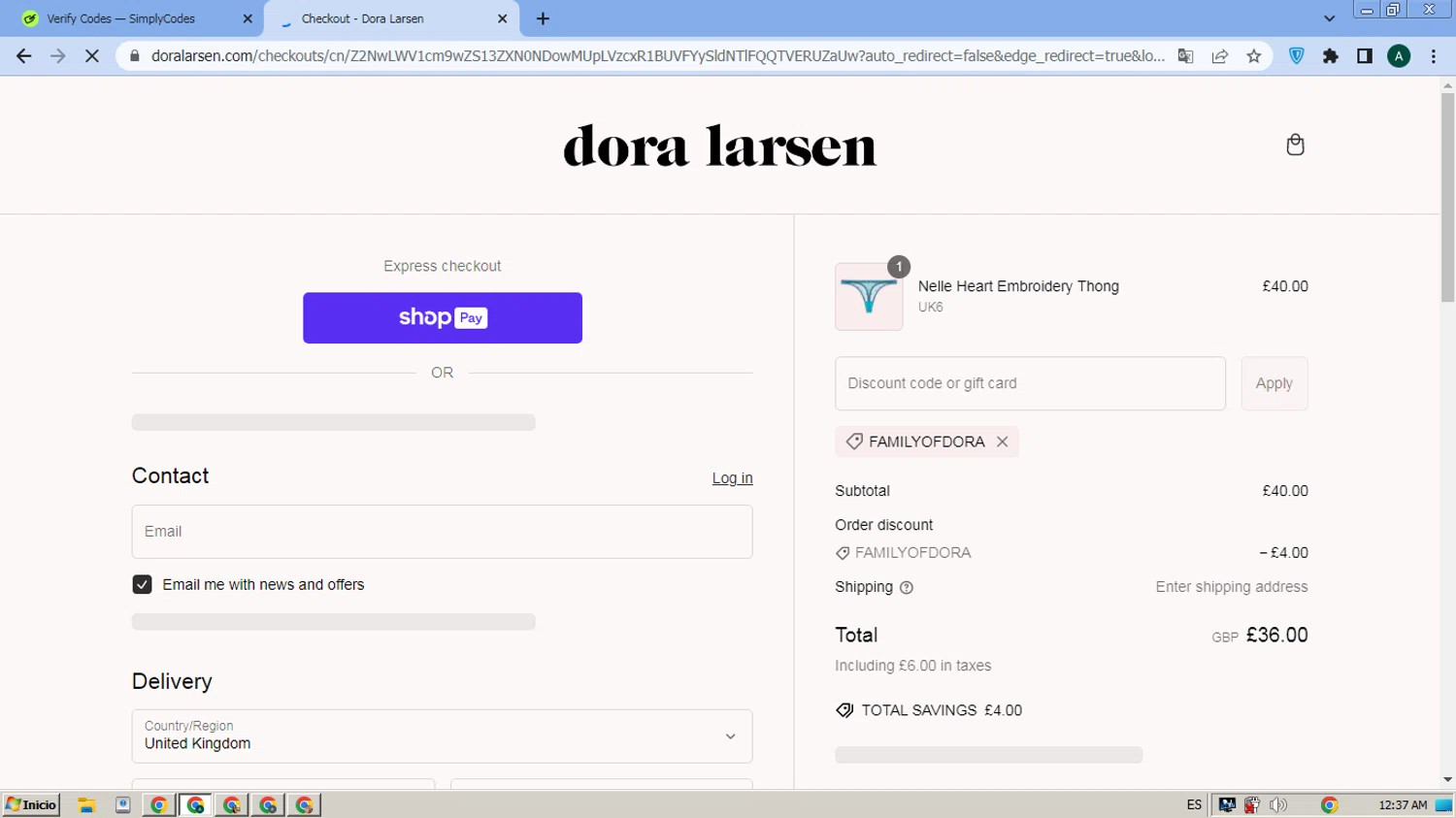Viewport: 1456px width, 818px height.
Task: Toggle the browser side panel icon
Action: pos(1365,56)
